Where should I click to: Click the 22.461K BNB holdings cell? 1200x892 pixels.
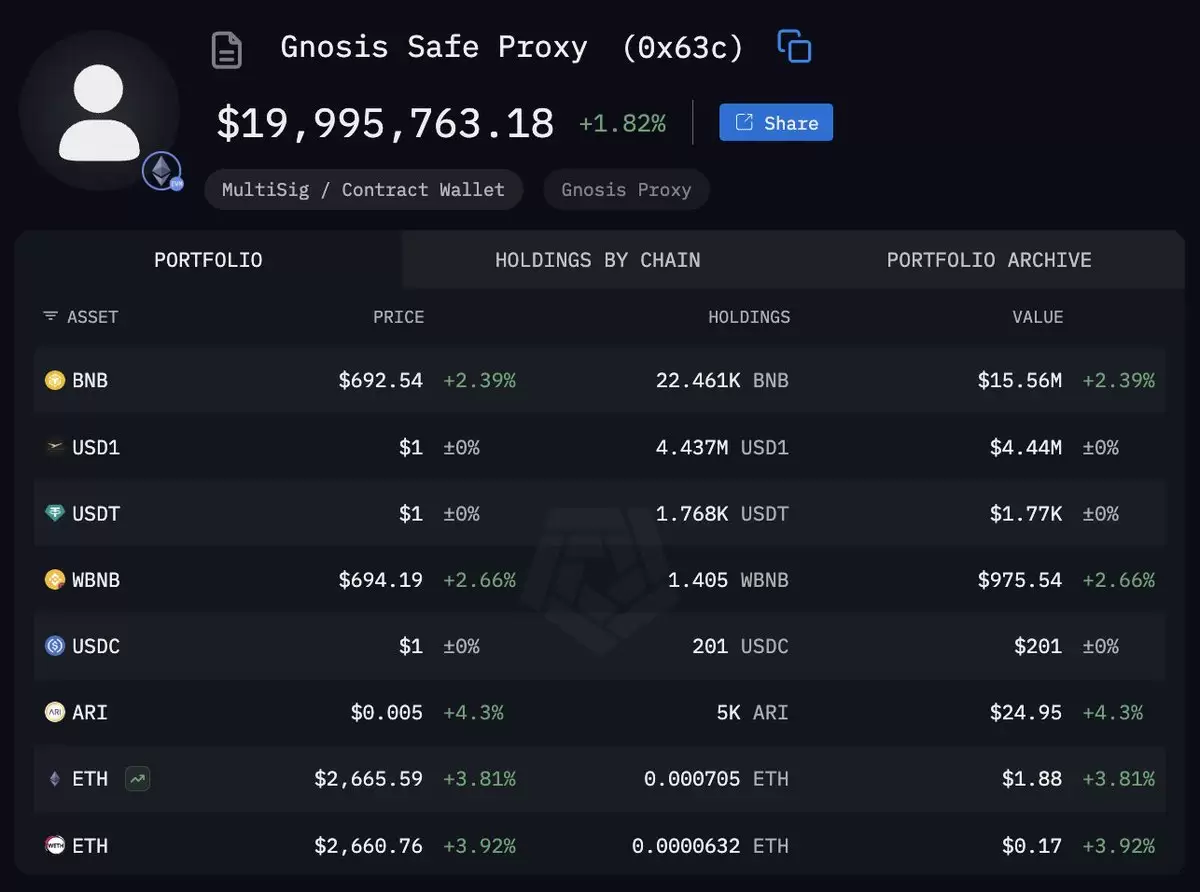click(x=722, y=380)
